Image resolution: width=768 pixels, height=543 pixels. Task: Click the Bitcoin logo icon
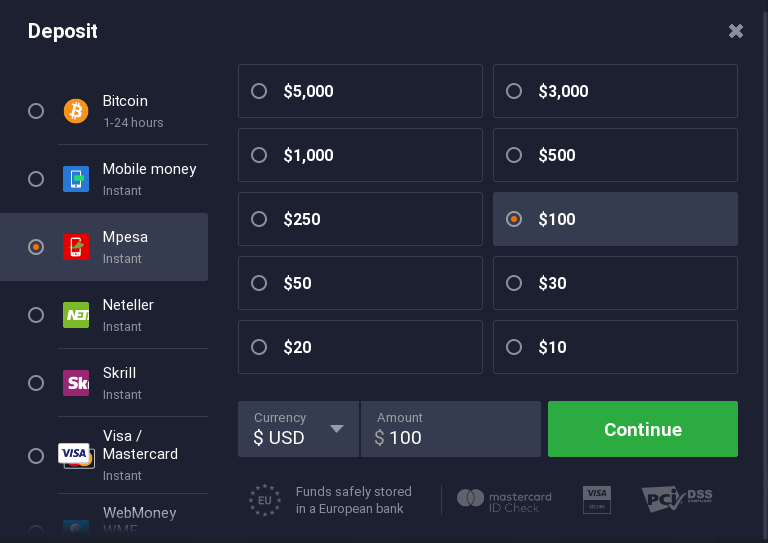click(x=76, y=111)
